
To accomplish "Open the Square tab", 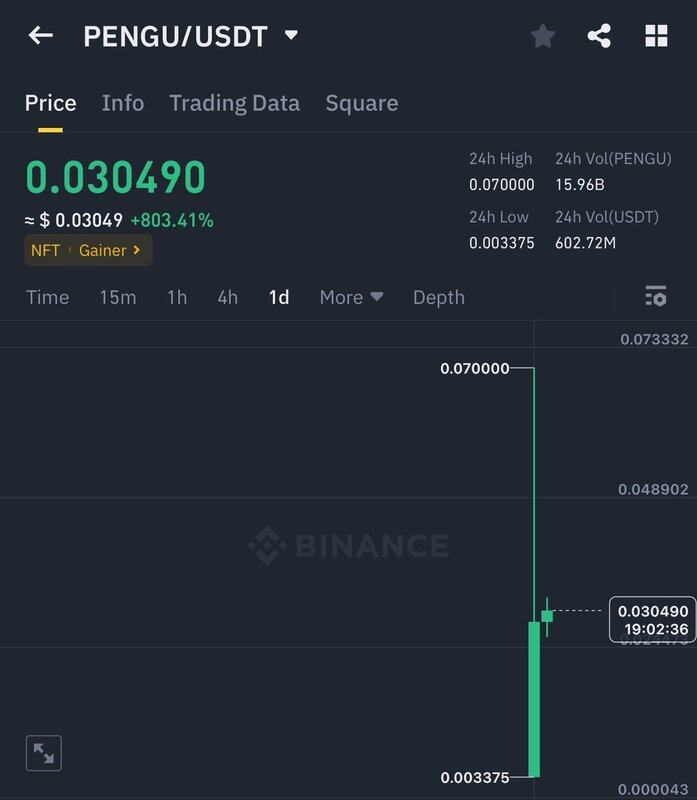I will (x=362, y=103).
